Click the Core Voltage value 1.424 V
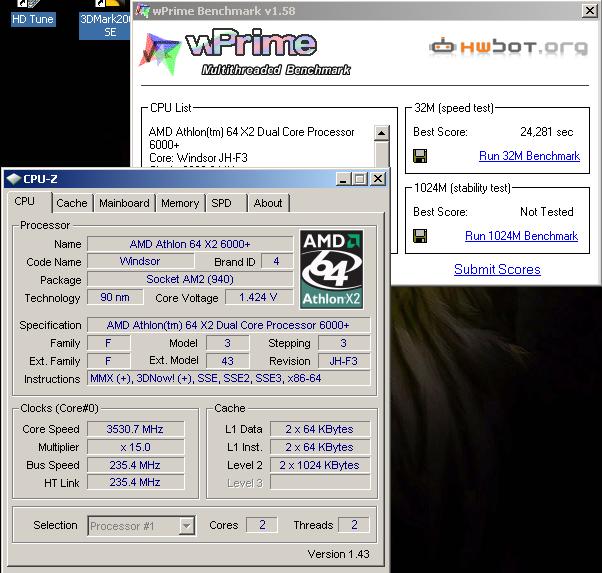The width and height of the screenshot is (602, 573). (x=258, y=297)
